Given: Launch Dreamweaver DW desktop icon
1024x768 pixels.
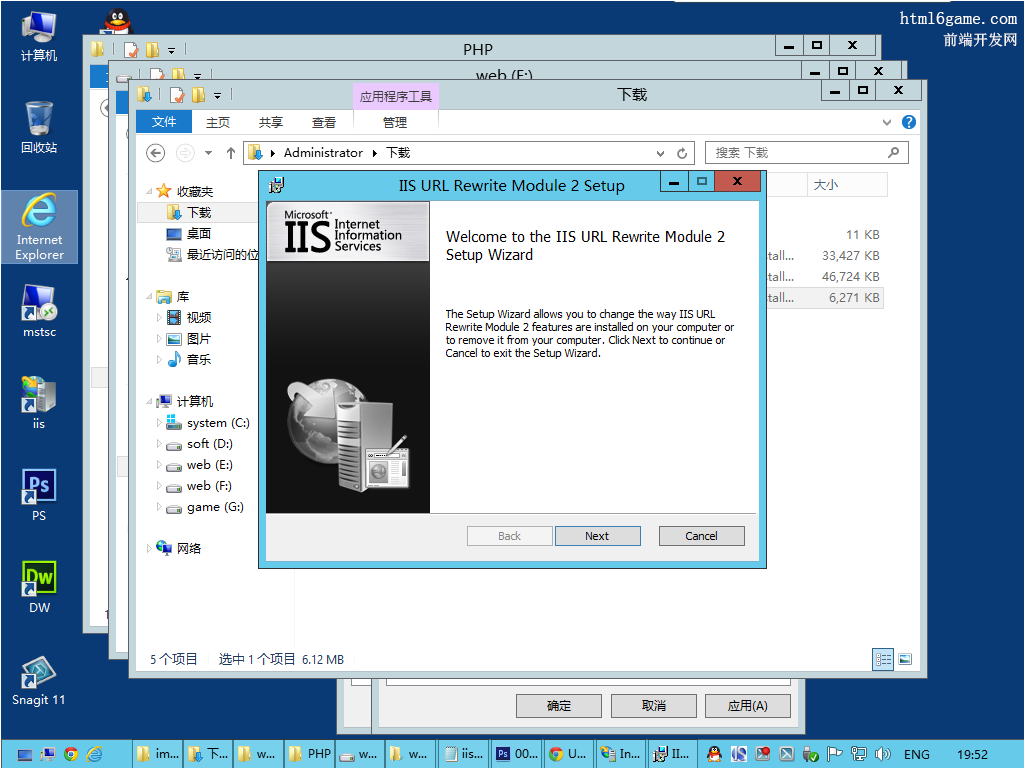Looking at the screenshot, I should tap(39, 584).
